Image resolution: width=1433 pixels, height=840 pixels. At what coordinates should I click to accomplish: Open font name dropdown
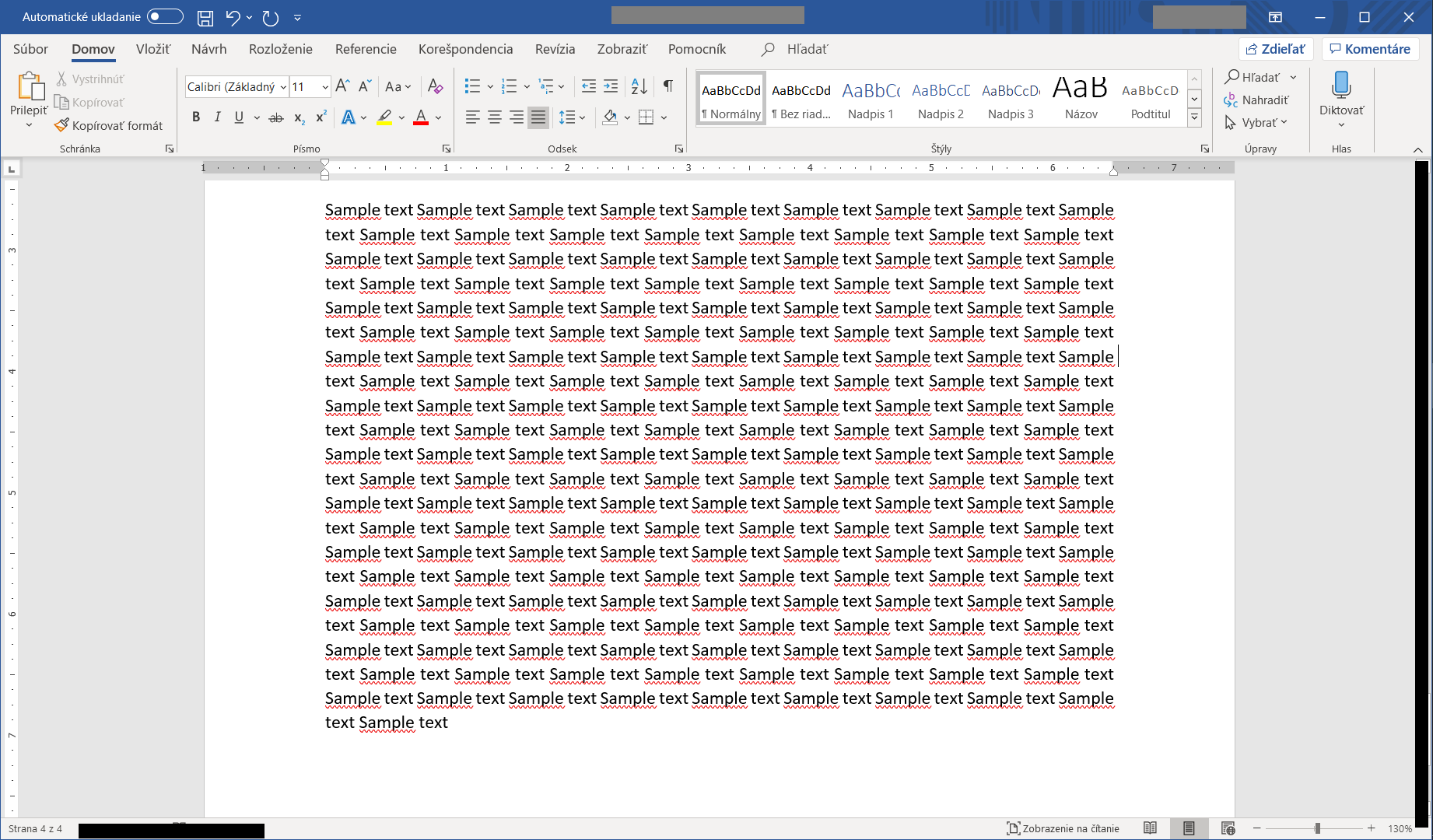coord(283,87)
